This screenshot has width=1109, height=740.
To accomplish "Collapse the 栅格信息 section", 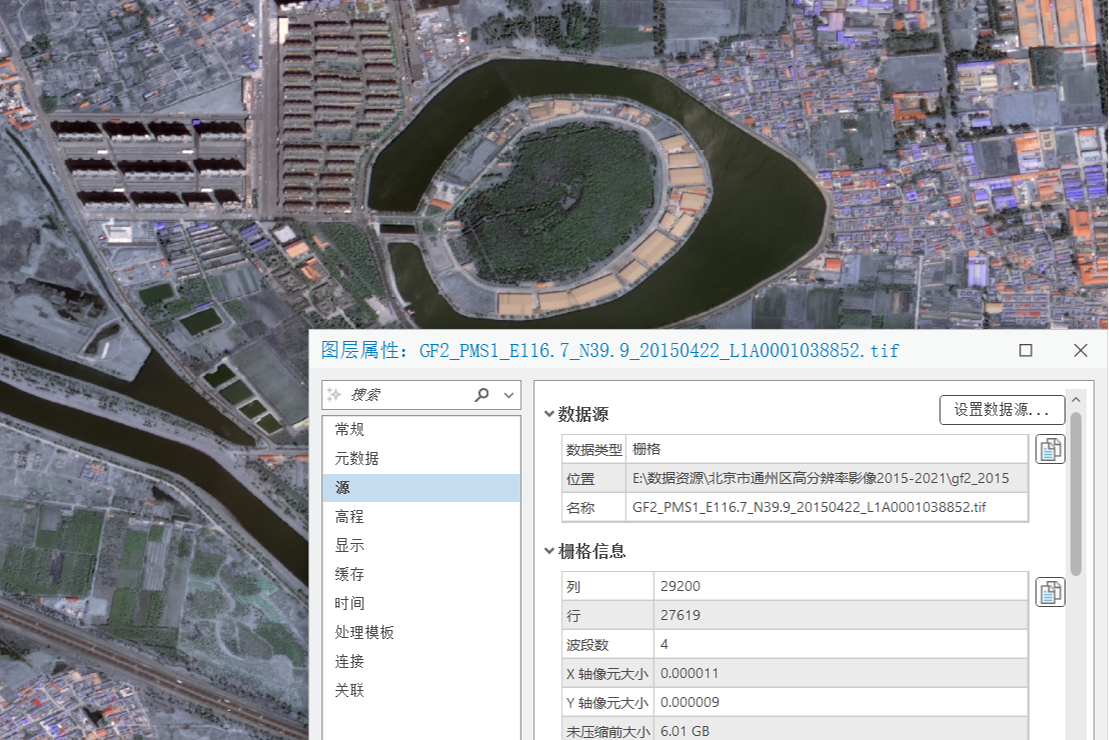I will tap(549, 551).
